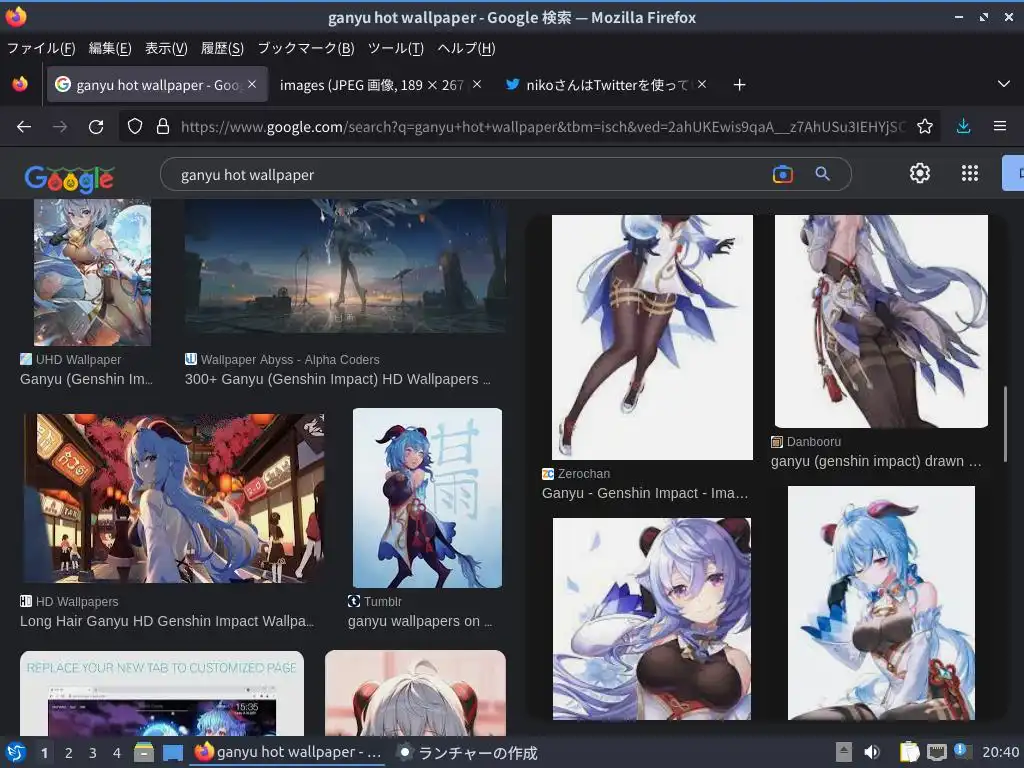Open the Danbooru image in side panel
The height and width of the screenshot is (768, 1024).
881,321
